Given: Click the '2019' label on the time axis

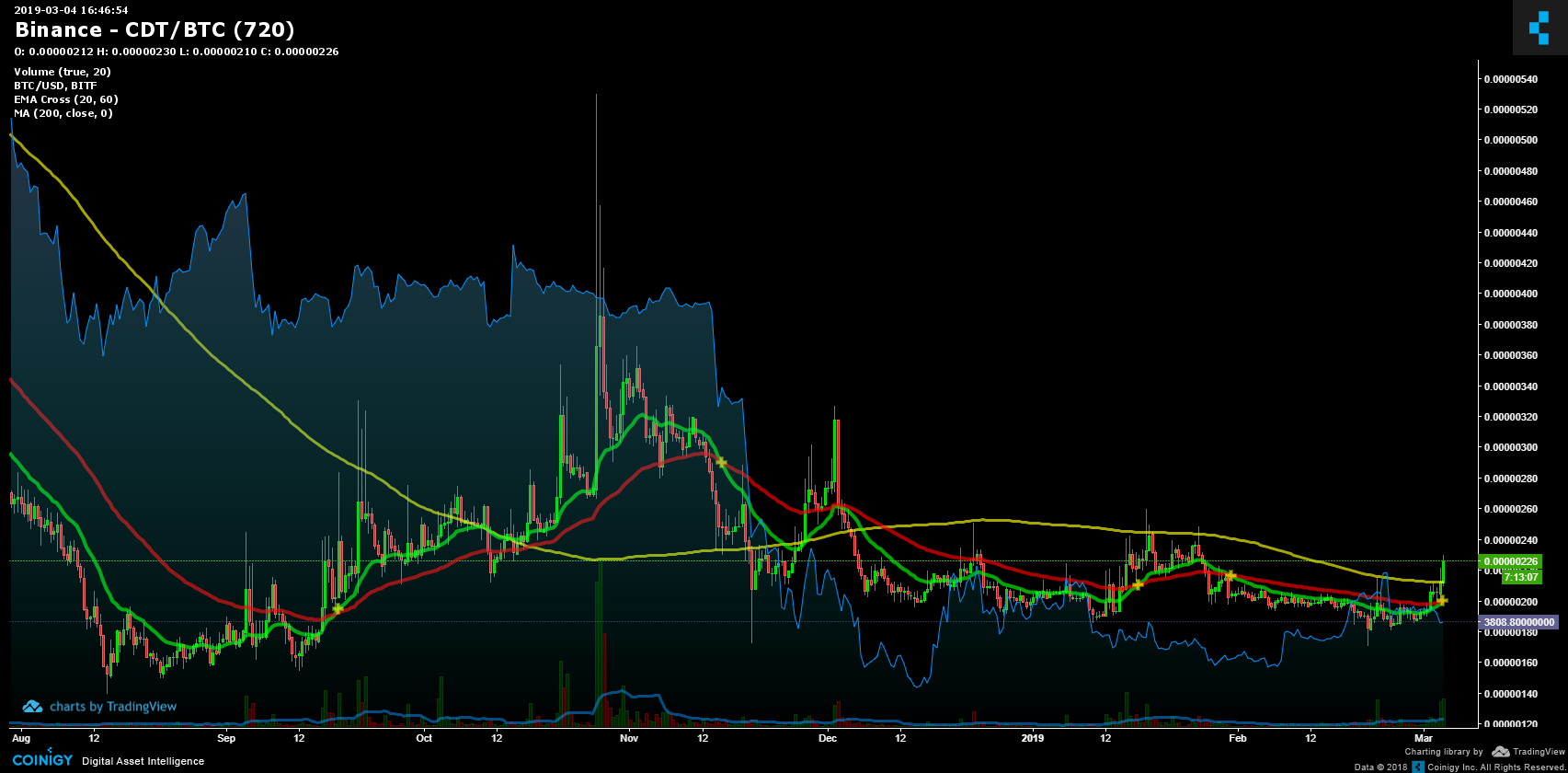Looking at the screenshot, I should pos(1033,738).
